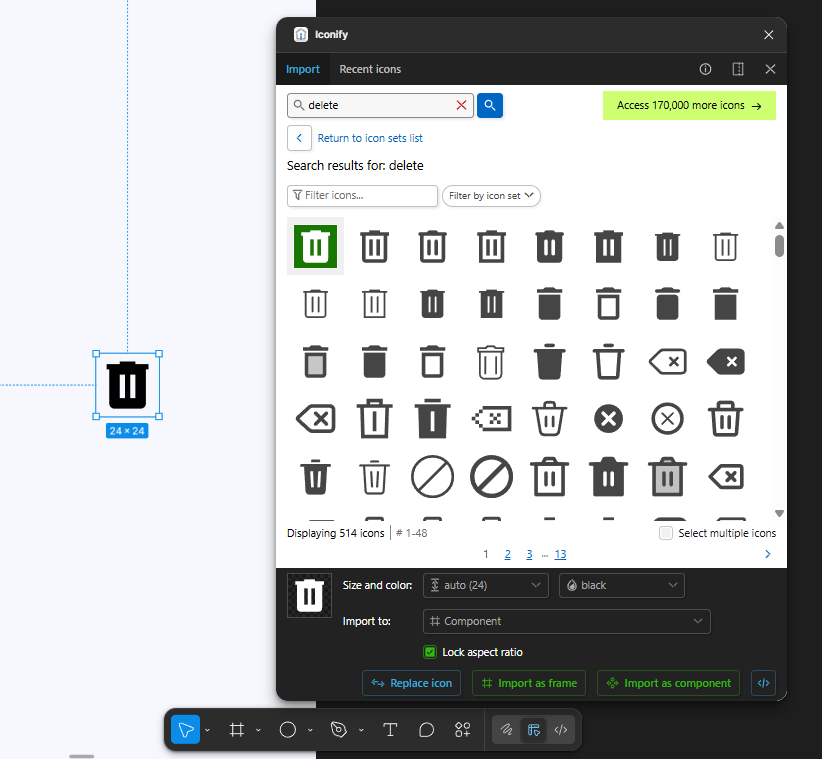Select the filled tapered trash bin icon, third row
Viewport: 822px width, 759px height.
[549, 362]
